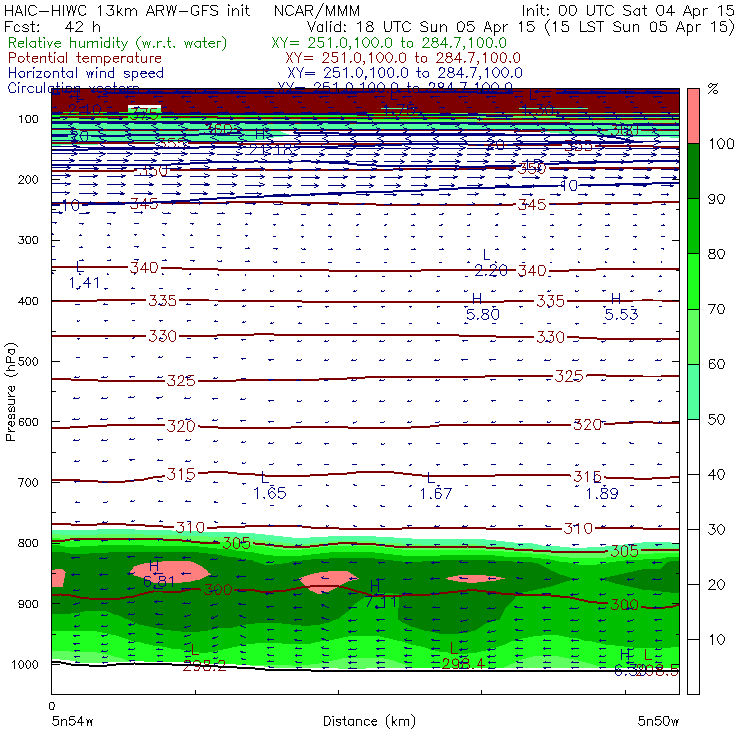Click the colorbar '80' label
This screenshot has width=740, height=740.
pos(716,254)
